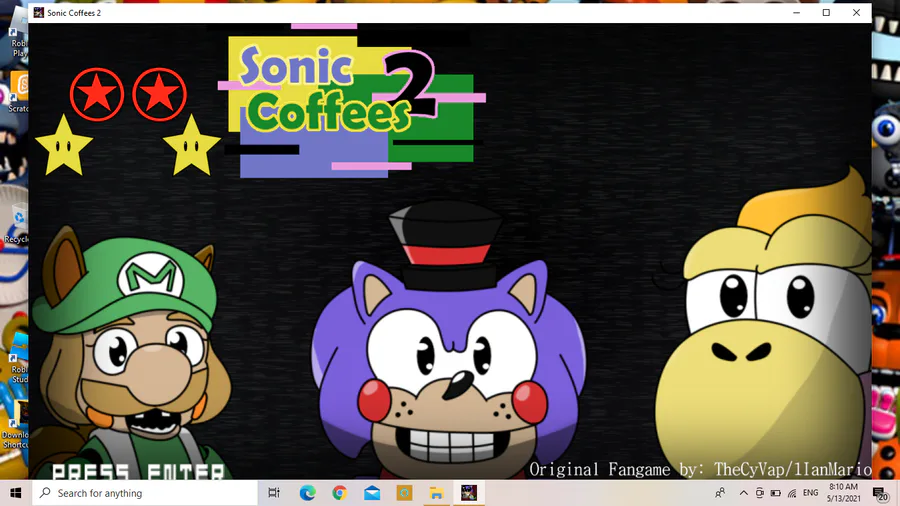Click the Sonic Coffees 2 title bar icon
900x506 pixels.
click(38, 13)
